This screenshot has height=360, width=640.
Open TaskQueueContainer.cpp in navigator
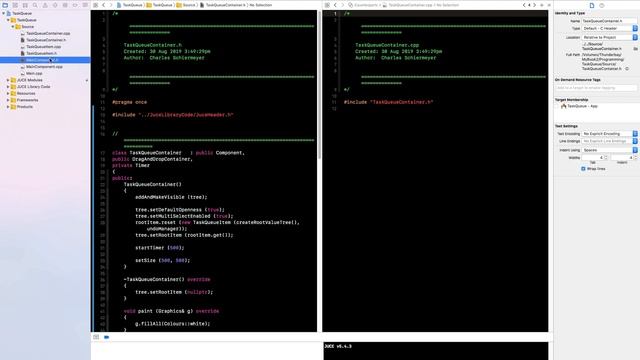pos(48,33)
